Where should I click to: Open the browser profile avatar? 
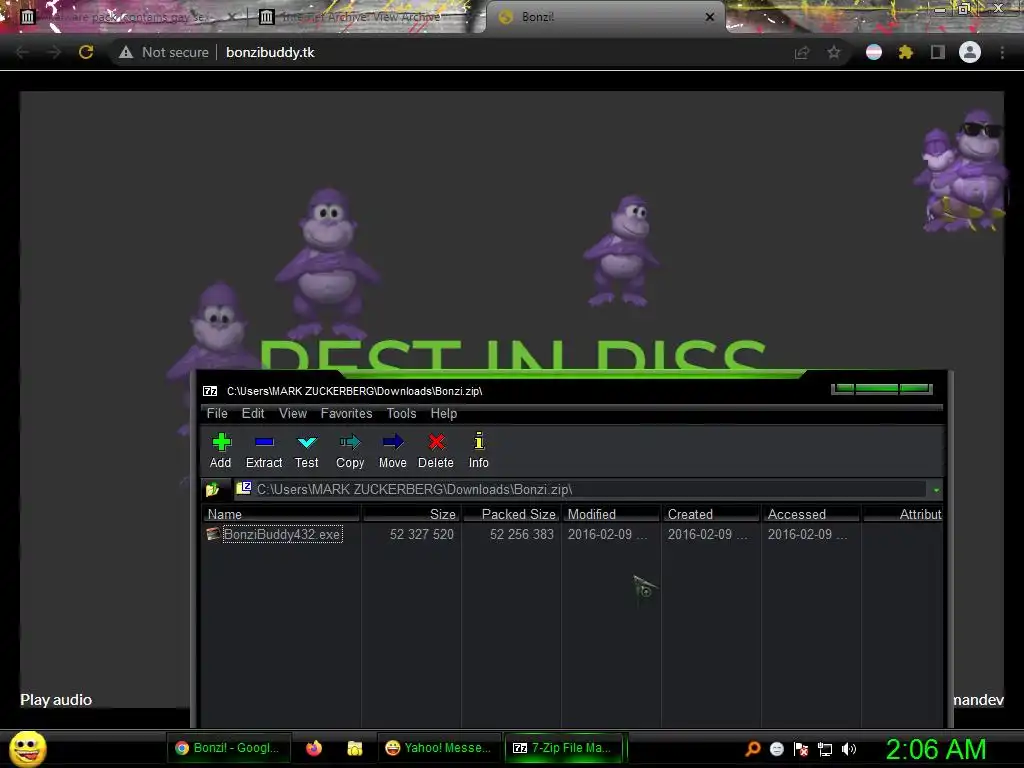(970, 52)
